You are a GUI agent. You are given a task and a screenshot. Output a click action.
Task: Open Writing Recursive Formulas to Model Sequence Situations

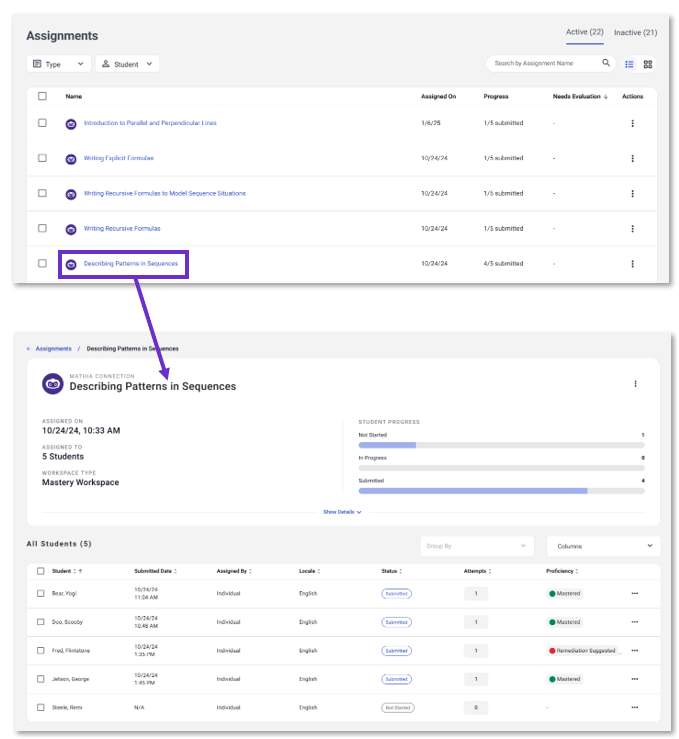coord(164,193)
